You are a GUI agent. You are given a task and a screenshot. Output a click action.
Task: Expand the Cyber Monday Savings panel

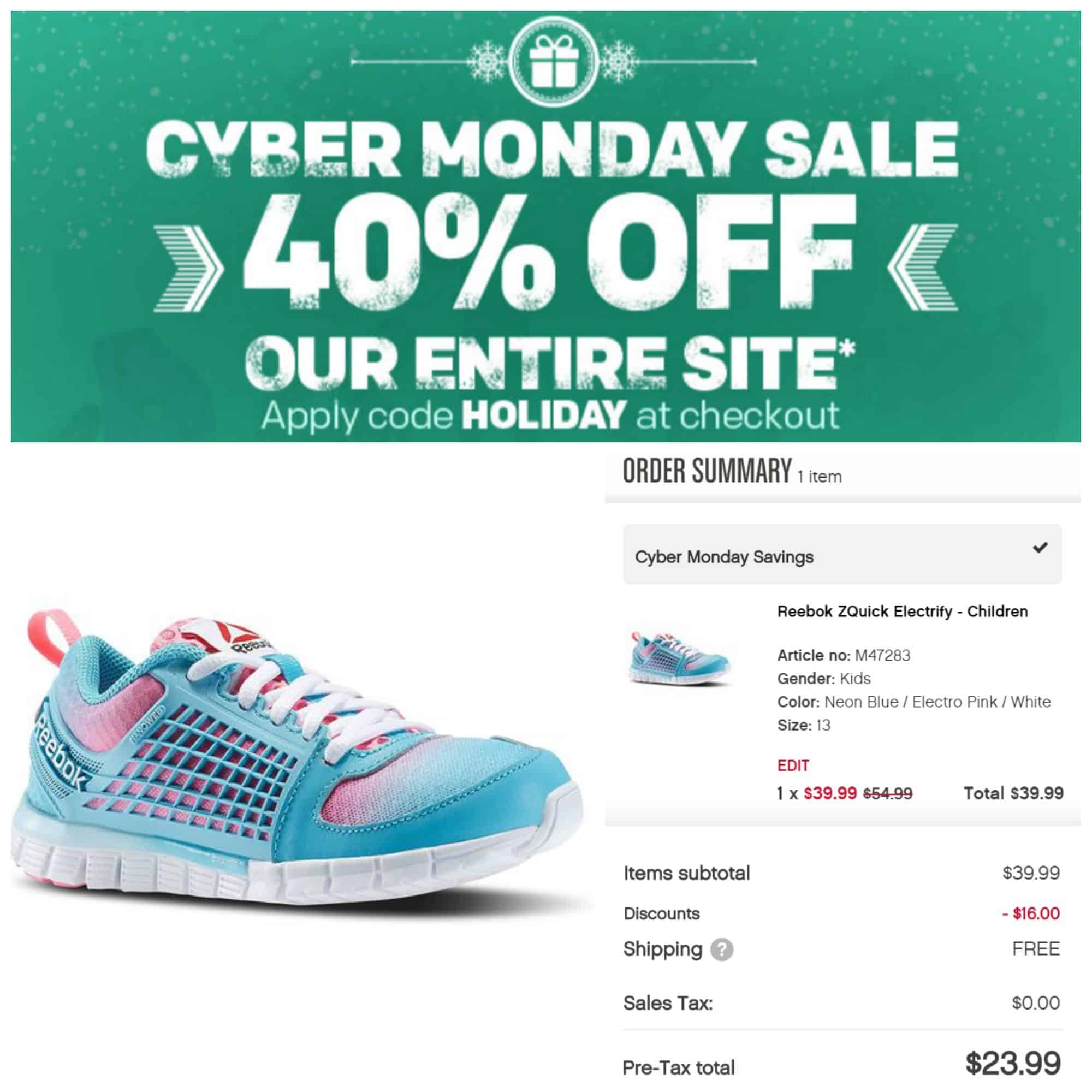[x=842, y=555]
